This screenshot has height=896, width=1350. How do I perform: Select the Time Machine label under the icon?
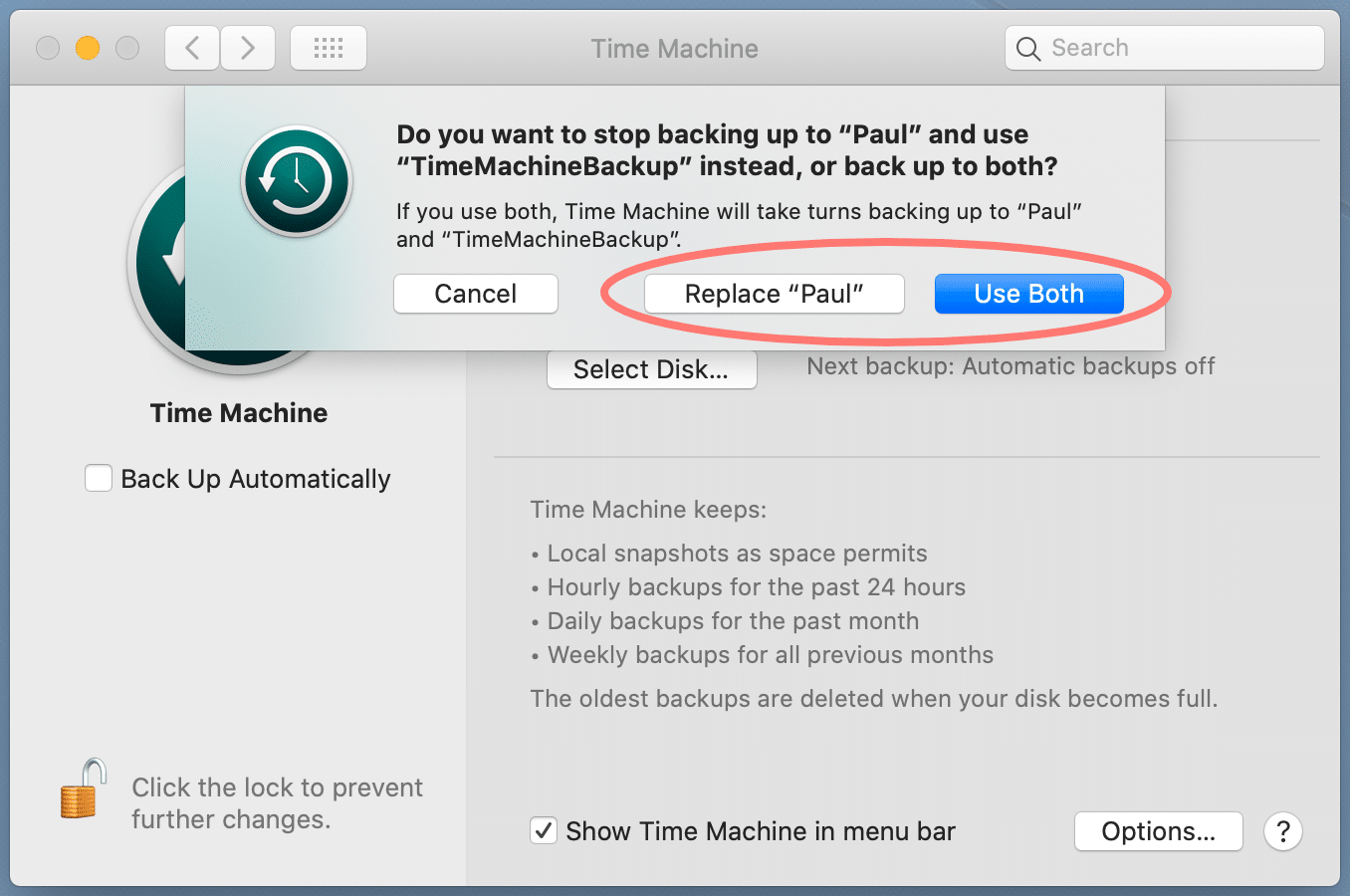pyautogui.click(x=238, y=412)
